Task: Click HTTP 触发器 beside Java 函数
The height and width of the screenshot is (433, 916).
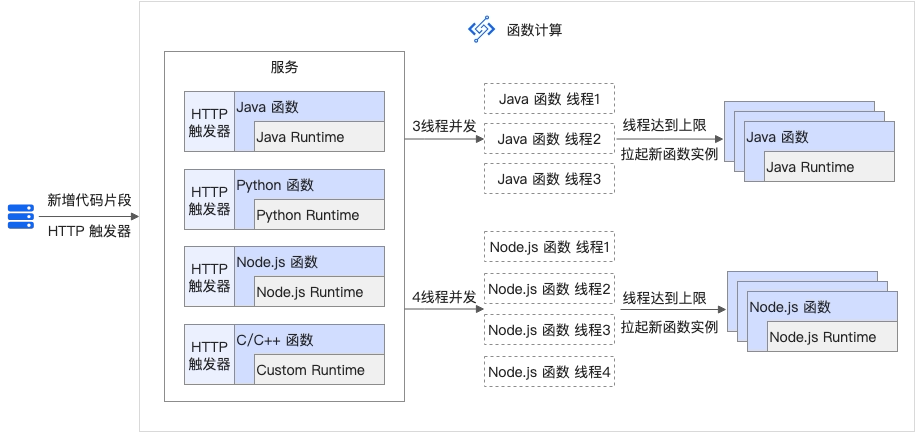Action: click(x=210, y=122)
